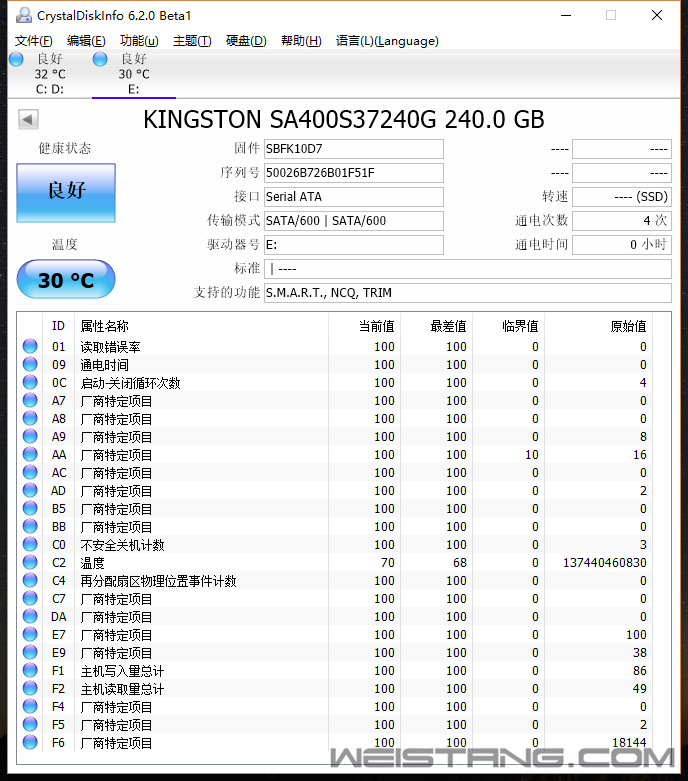Click the 属性名称 column header
Screen dimensions: 688x781
(201, 326)
